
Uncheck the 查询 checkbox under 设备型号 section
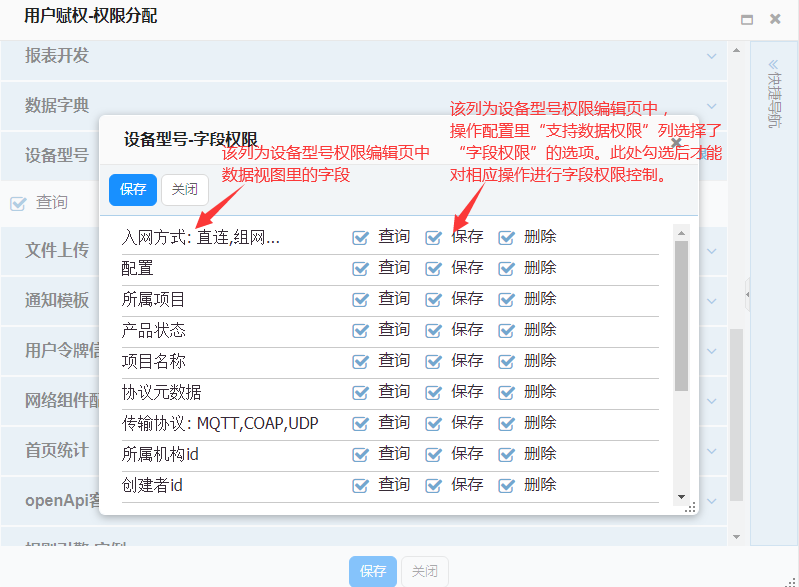pyautogui.click(x=17, y=204)
